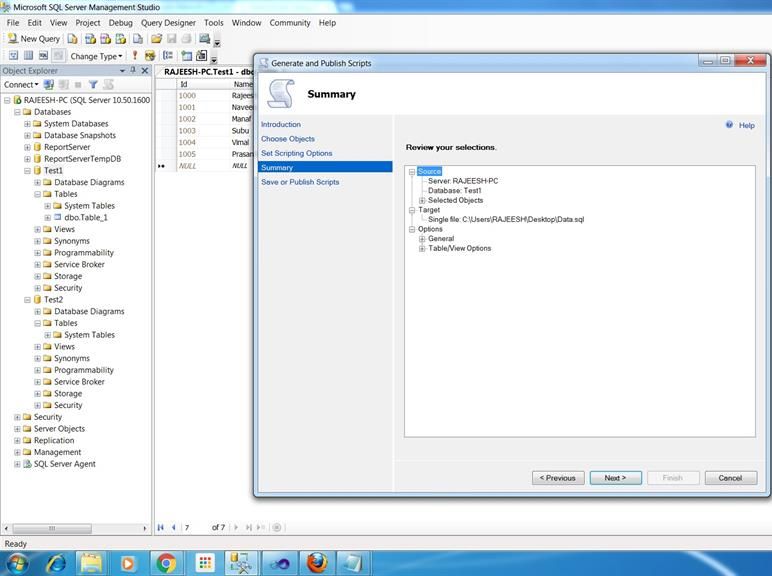Expand the dbo.Table_1 node
772x576 pixels.
pos(47,218)
